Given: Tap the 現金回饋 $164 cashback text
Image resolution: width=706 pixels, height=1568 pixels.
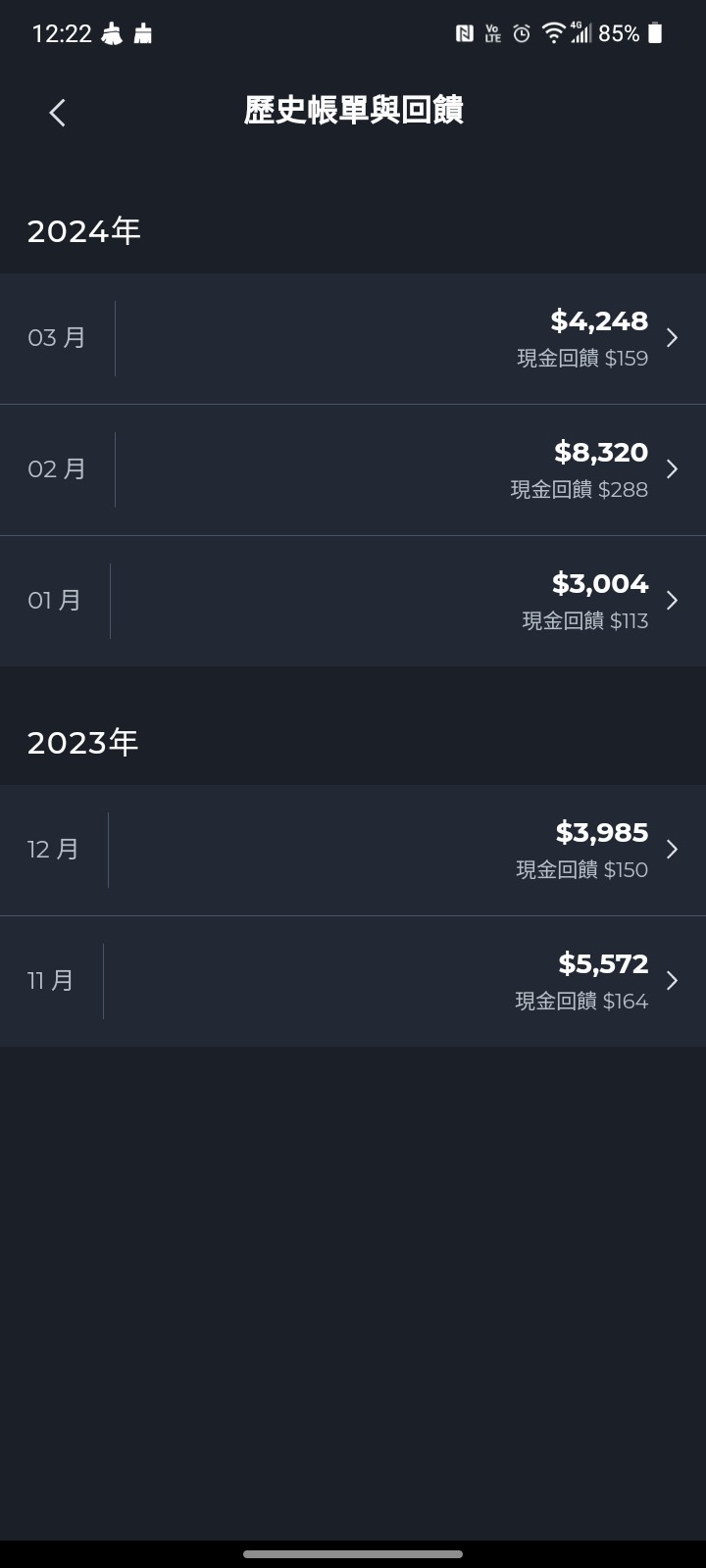Looking at the screenshot, I should click(x=581, y=1002).
